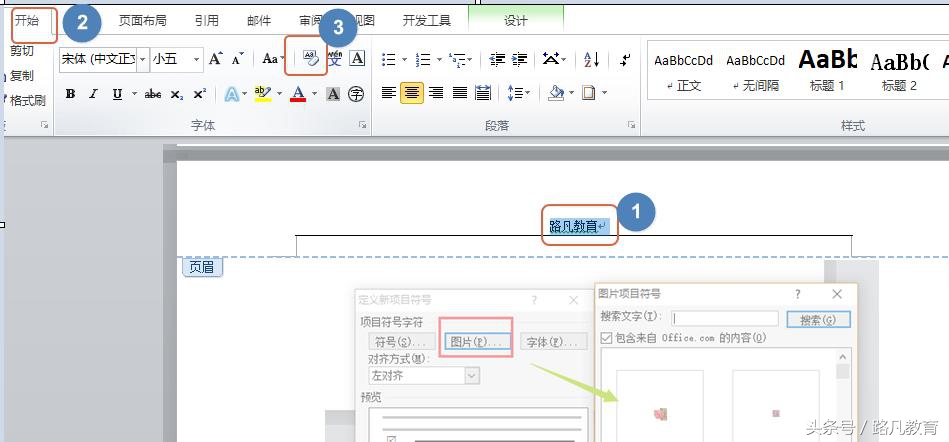
Task: Toggle show/hide paragraph marks icon
Action: coord(626,59)
